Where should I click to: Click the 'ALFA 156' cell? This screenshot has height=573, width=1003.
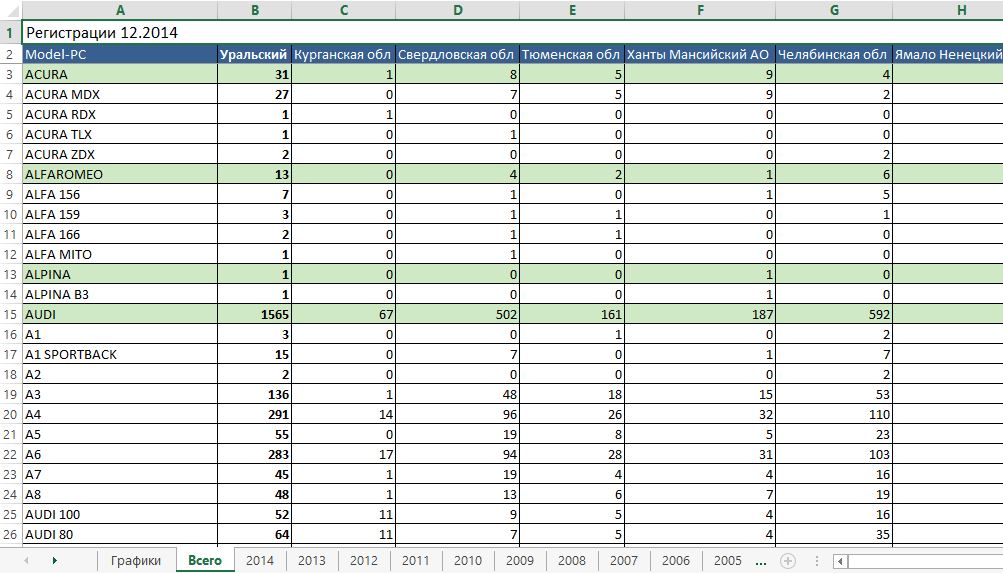(120, 194)
